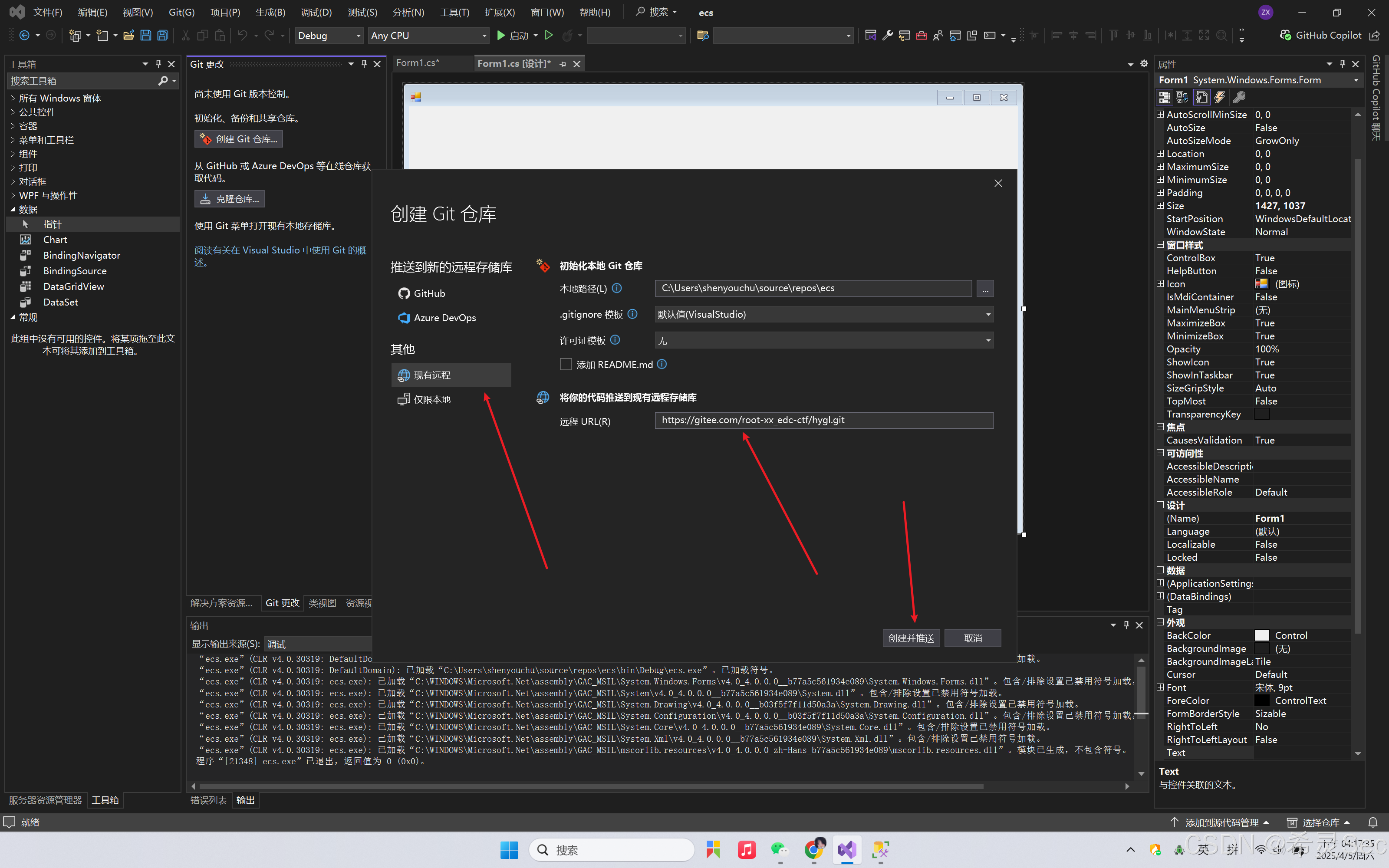Click the Events lightning bolt icon in Properties
1389x868 pixels.
coord(1219,97)
